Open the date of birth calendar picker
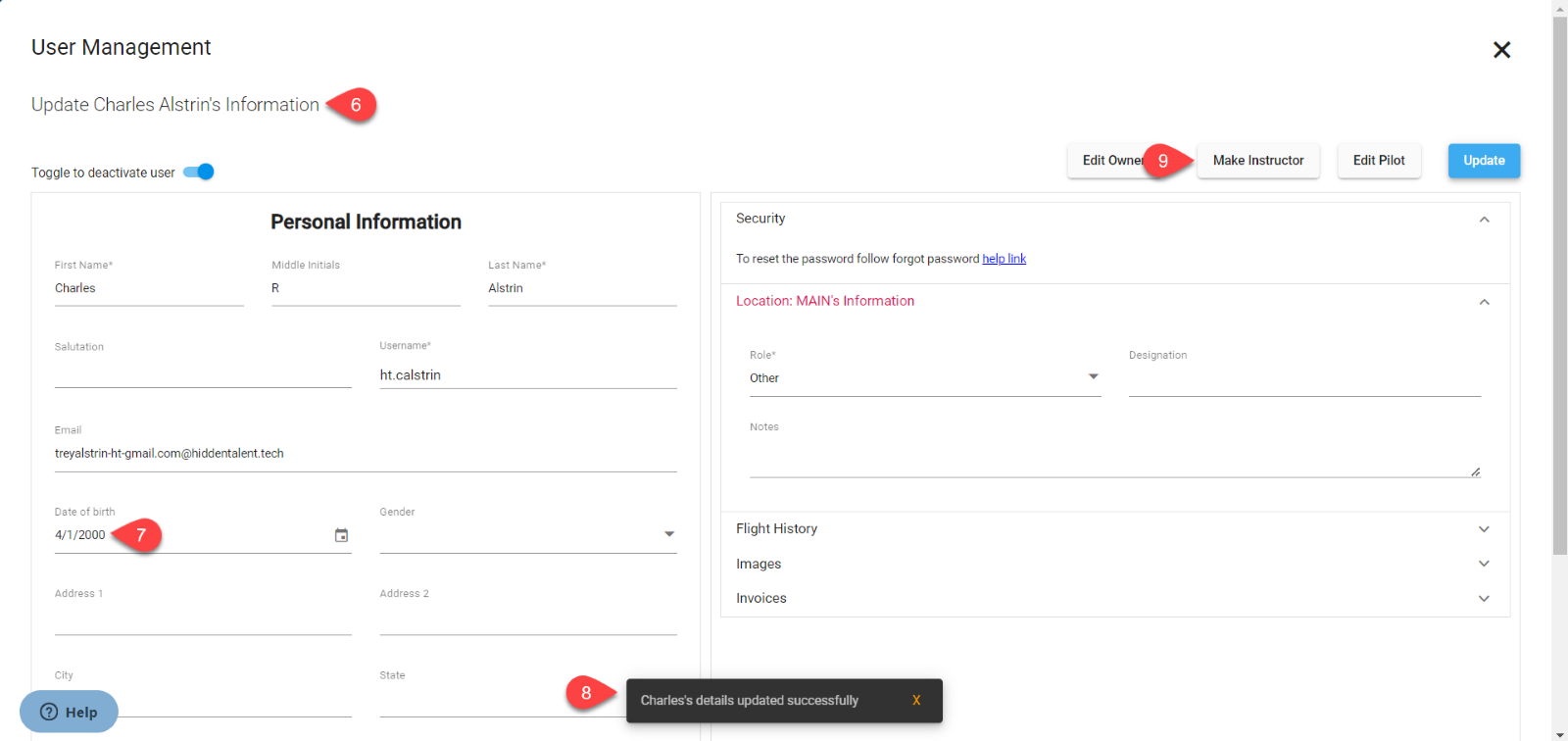 click(341, 535)
